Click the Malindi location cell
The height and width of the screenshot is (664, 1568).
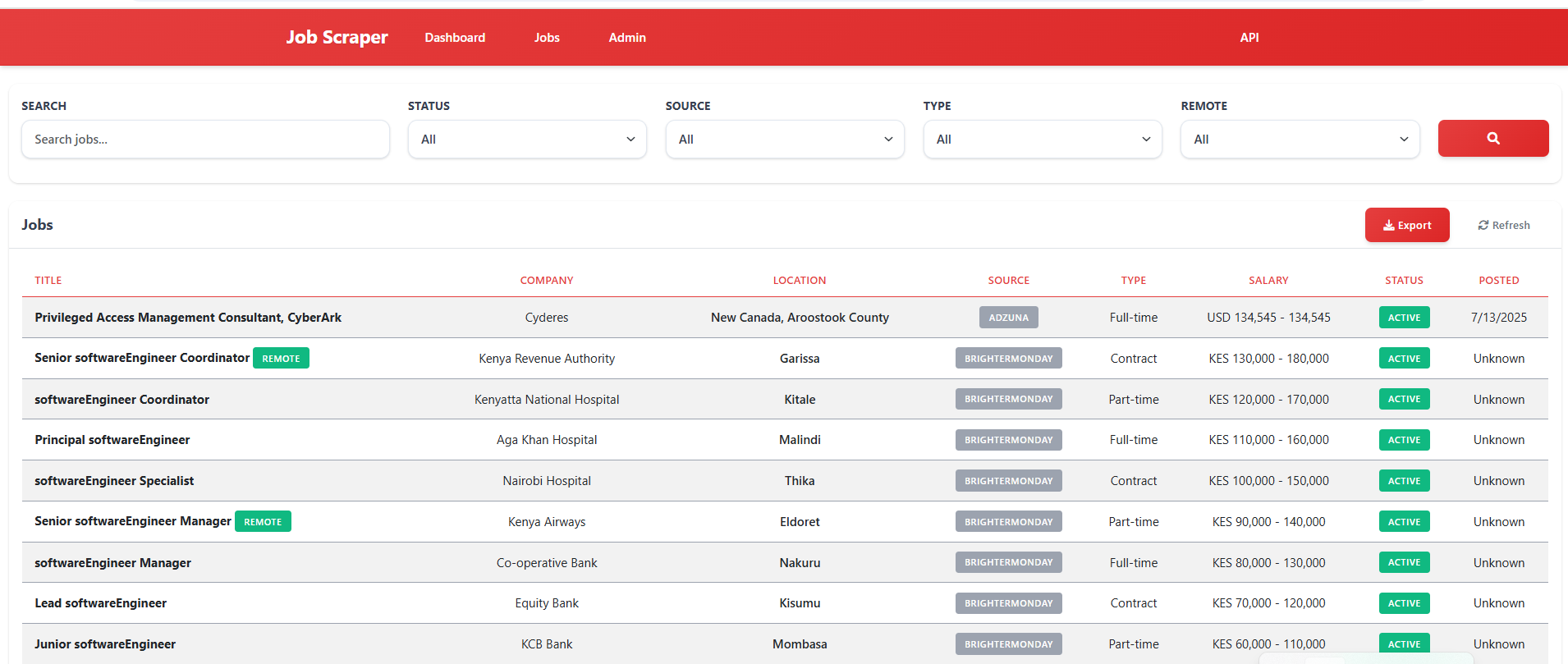click(800, 440)
